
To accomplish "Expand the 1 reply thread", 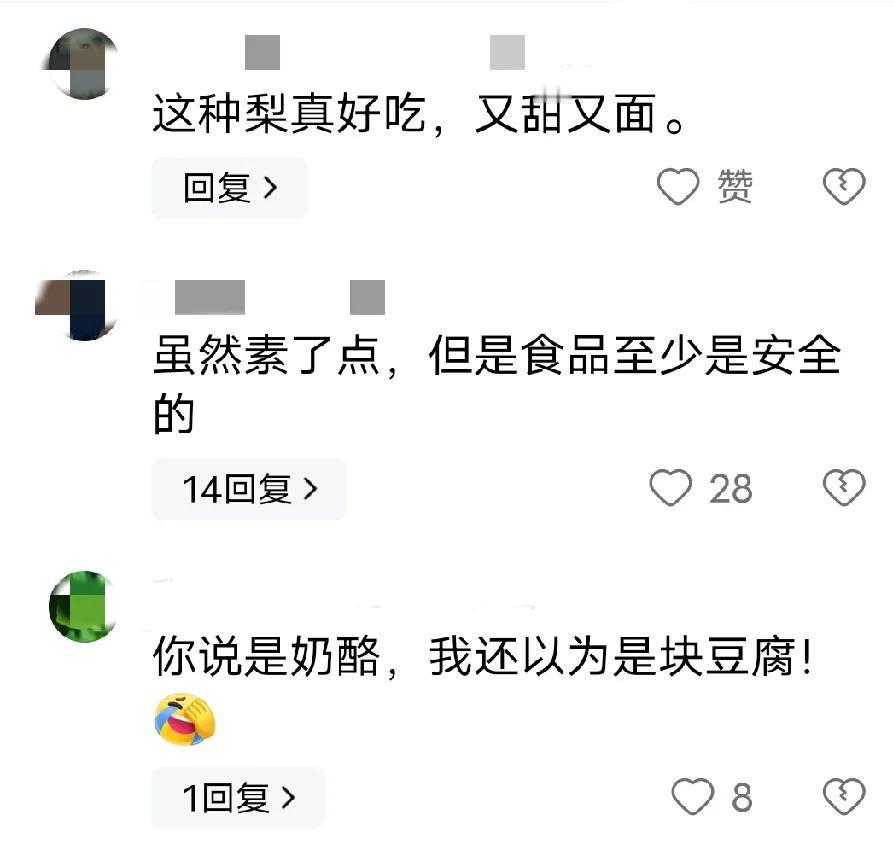I will tap(238, 797).
